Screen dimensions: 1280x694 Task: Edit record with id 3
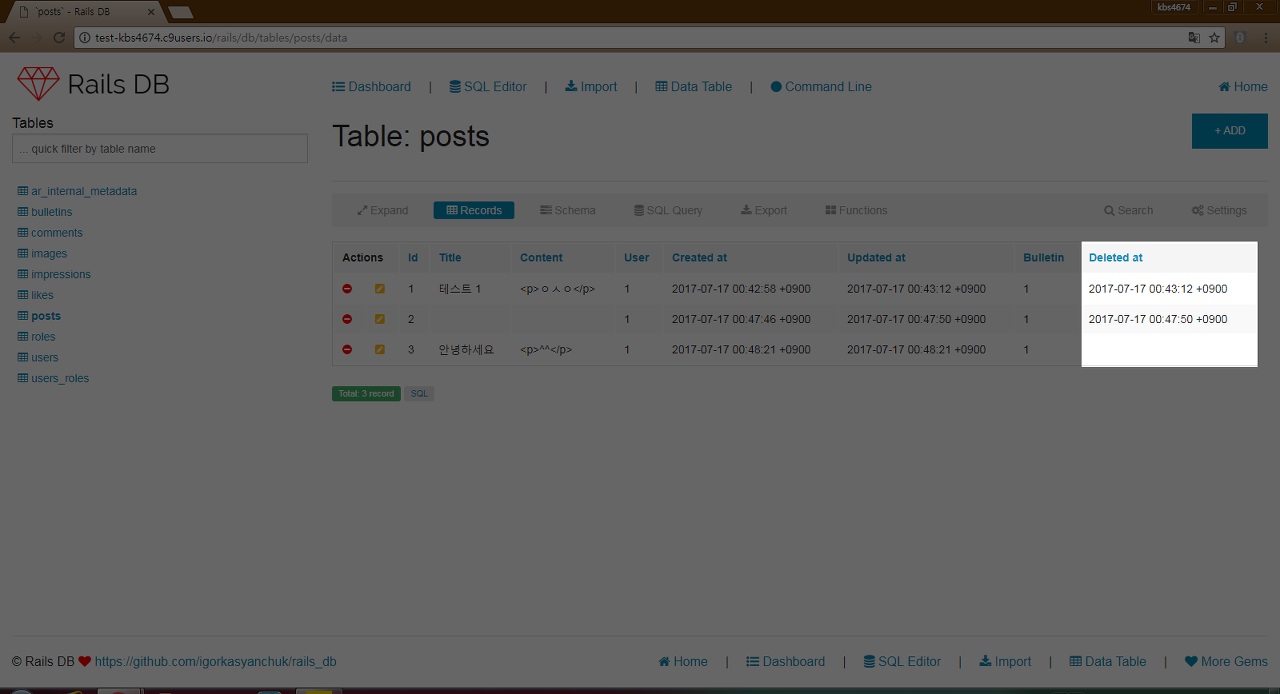[379, 350]
